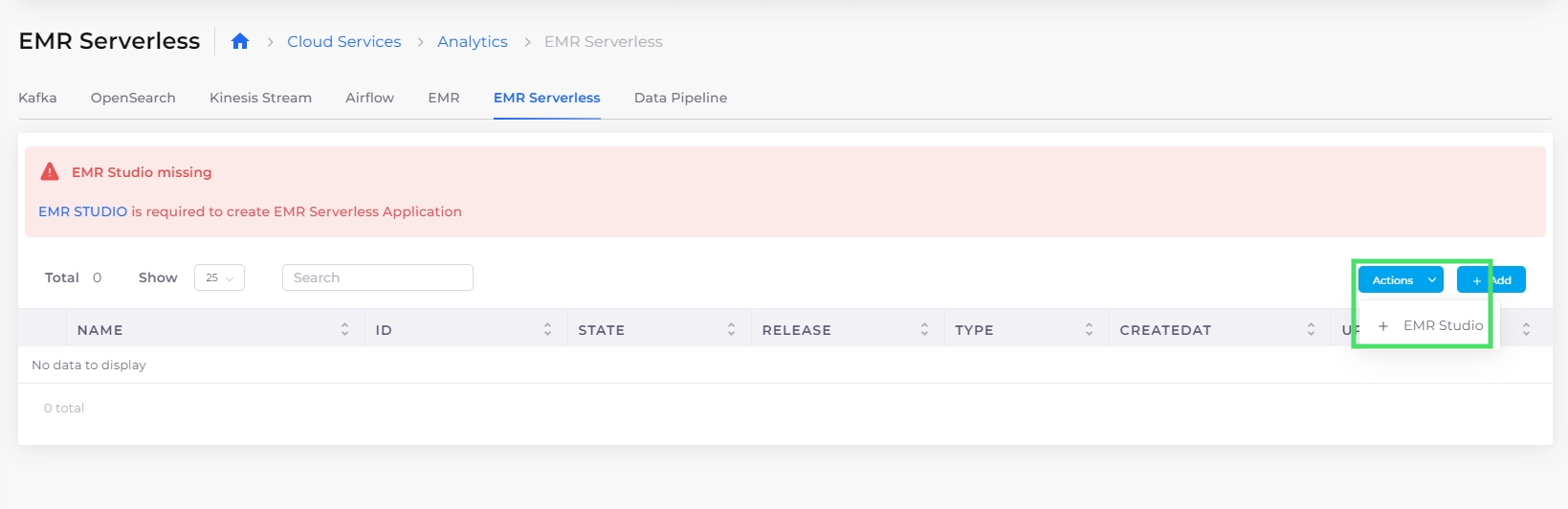This screenshot has width=1568, height=509.
Task: Open the Kinesis Stream tab
Action: pos(260,98)
